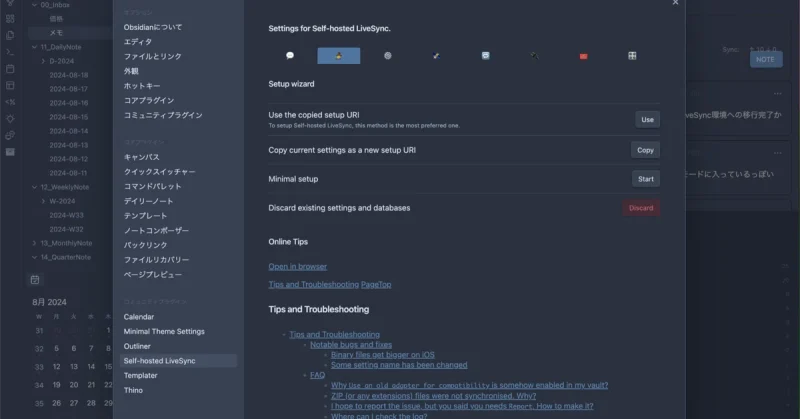Open Notable bugs and fixes link
Viewport: 800px width, 419px height.
(351, 344)
